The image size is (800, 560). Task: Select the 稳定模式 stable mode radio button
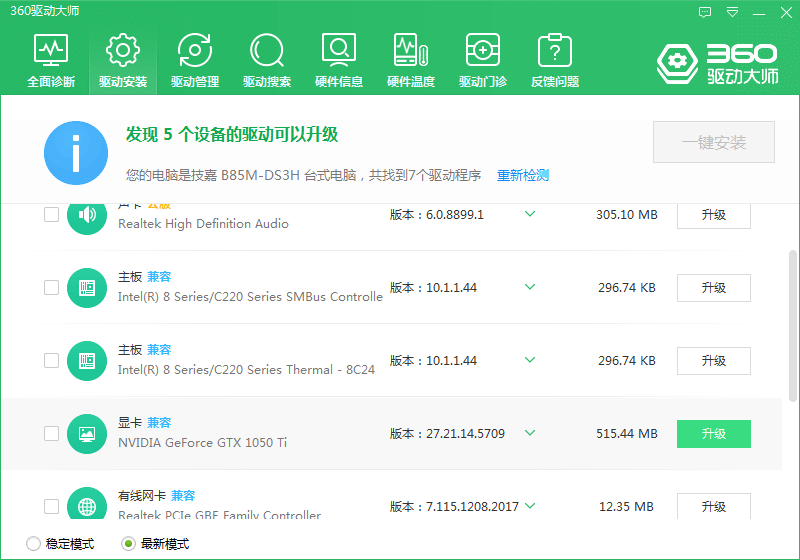click(x=33, y=544)
